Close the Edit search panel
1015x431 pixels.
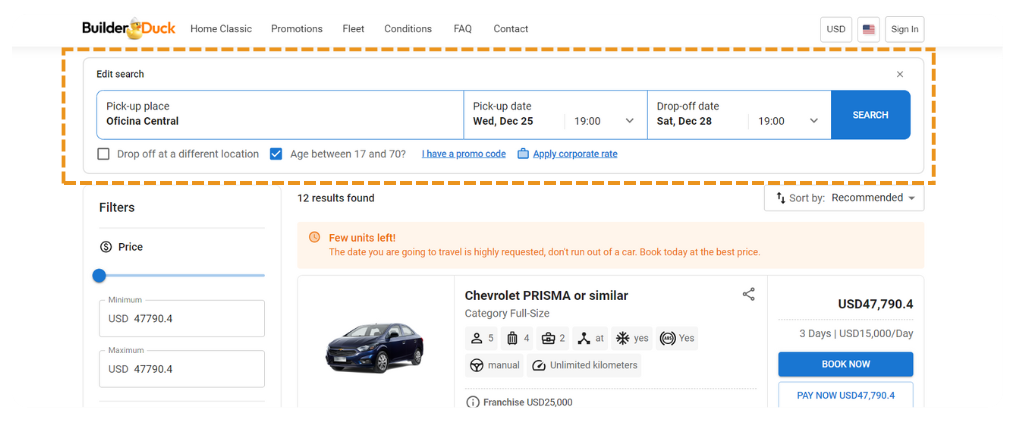point(899,74)
